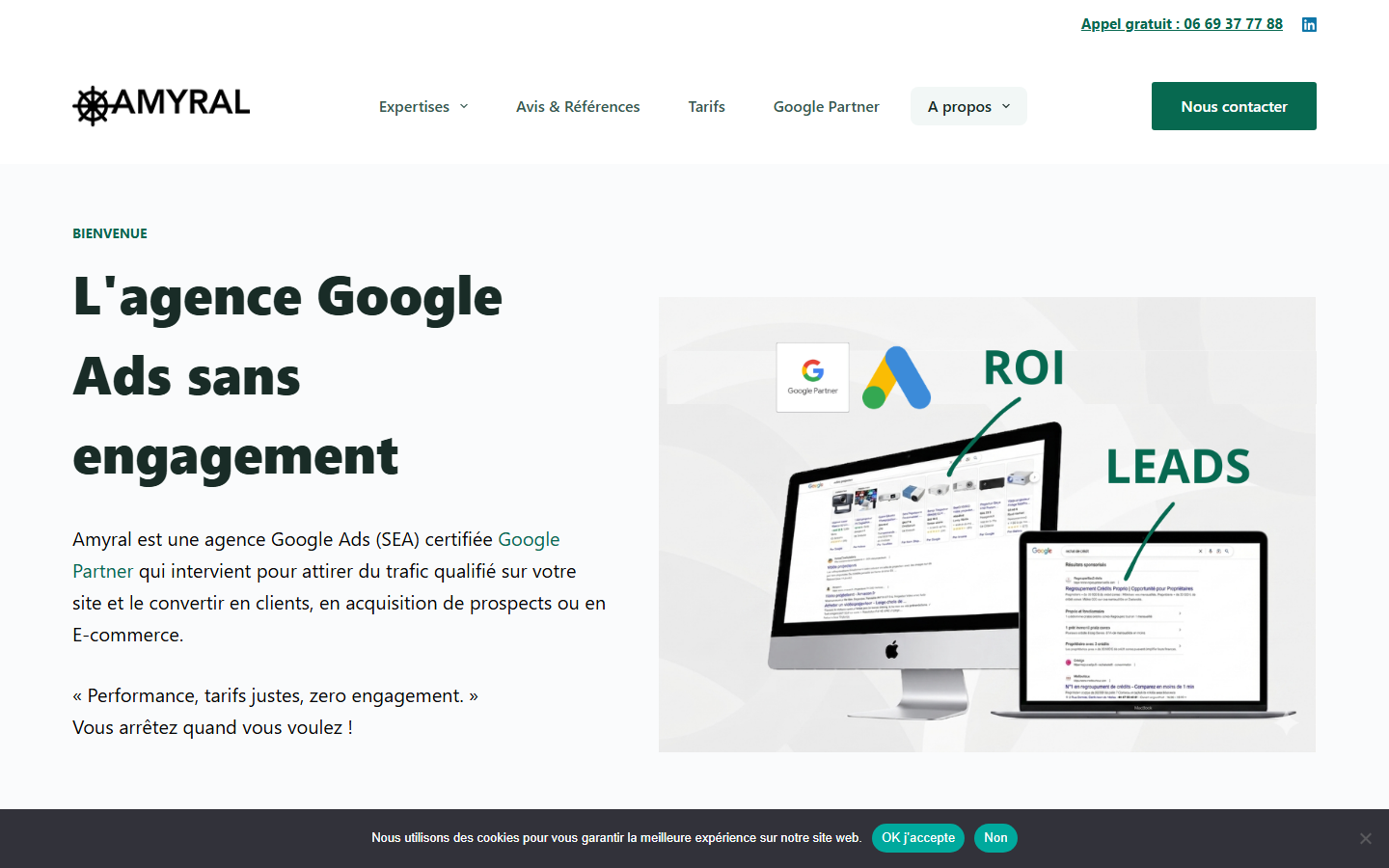The image size is (1389, 868).
Task: Click the Amyral ship wheel logo
Action: point(93,106)
